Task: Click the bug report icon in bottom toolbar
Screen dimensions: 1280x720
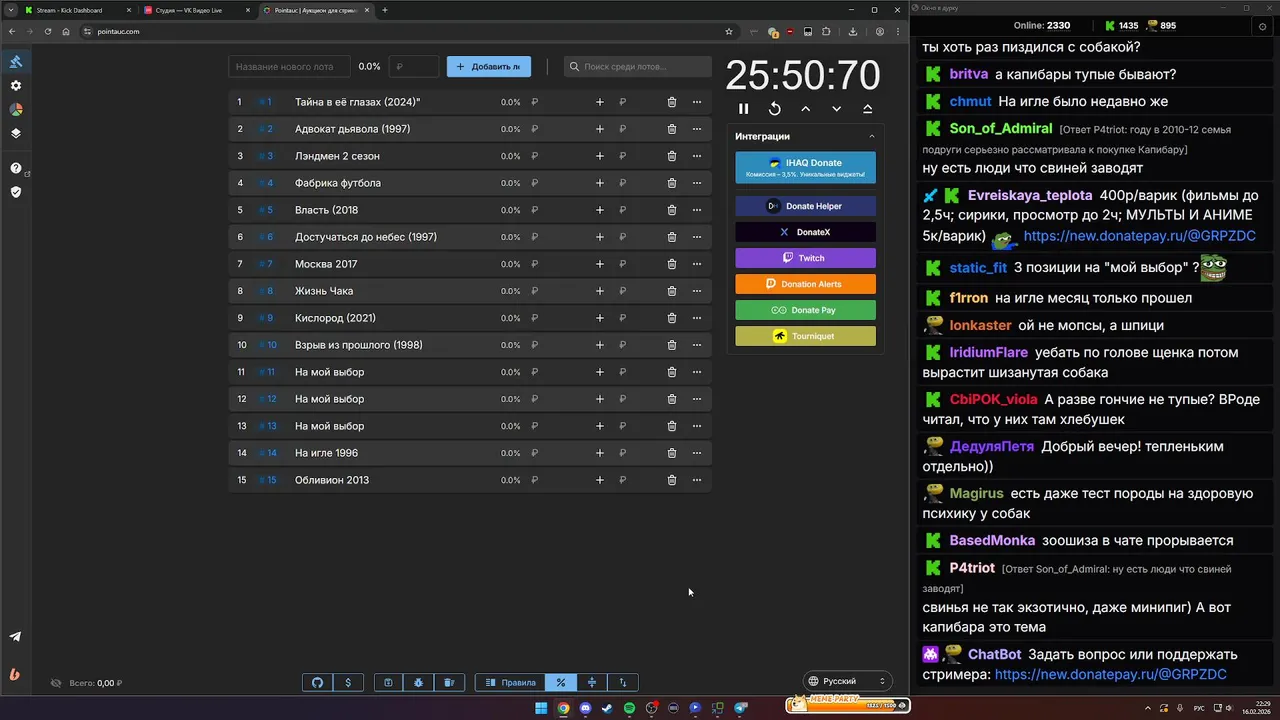Action: (418, 682)
